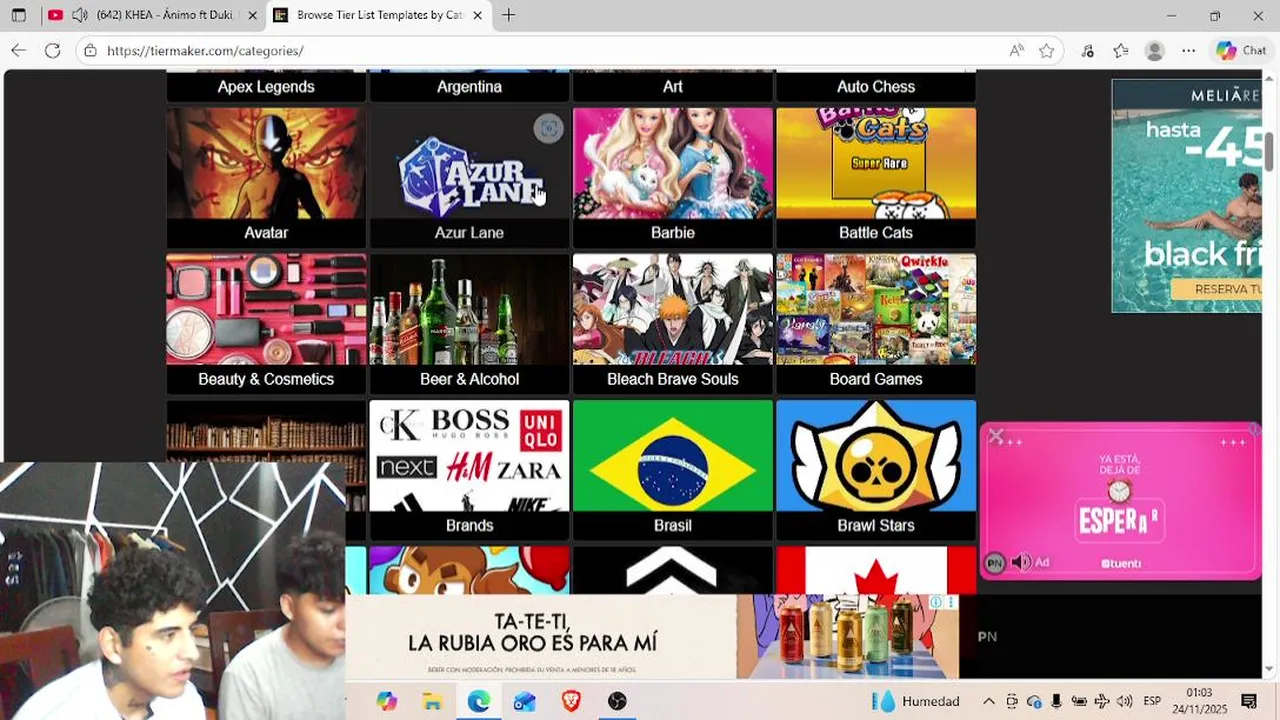This screenshot has width=1280, height=720.
Task: Launch Brave browser from the taskbar
Action: (571, 701)
